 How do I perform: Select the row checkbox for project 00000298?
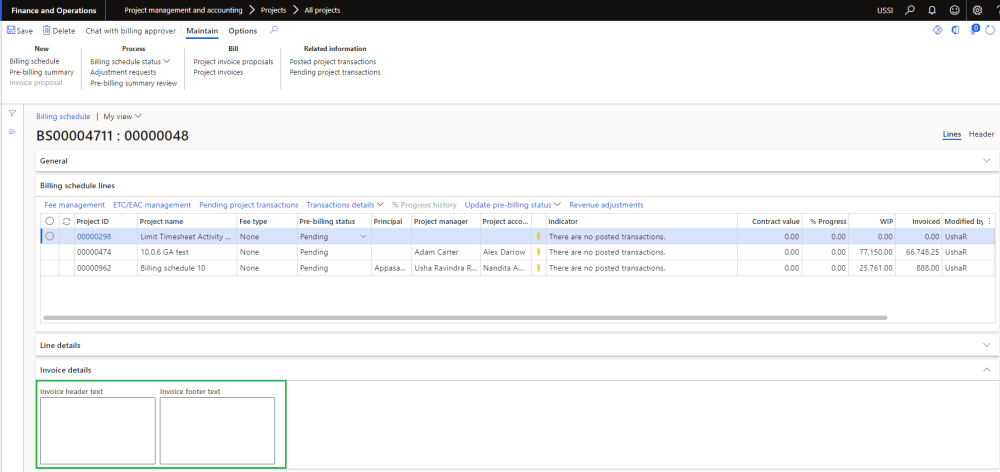50,236
